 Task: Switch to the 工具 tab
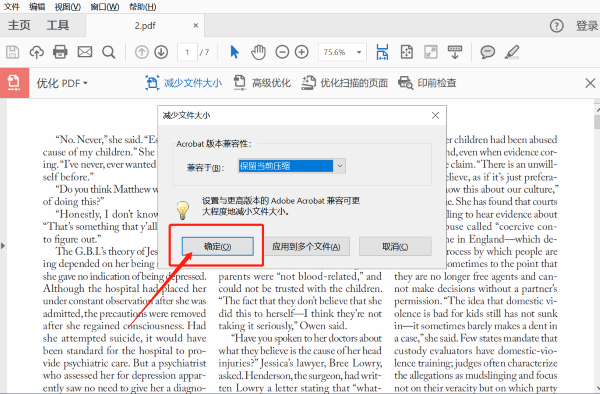(x=58, y=25)
